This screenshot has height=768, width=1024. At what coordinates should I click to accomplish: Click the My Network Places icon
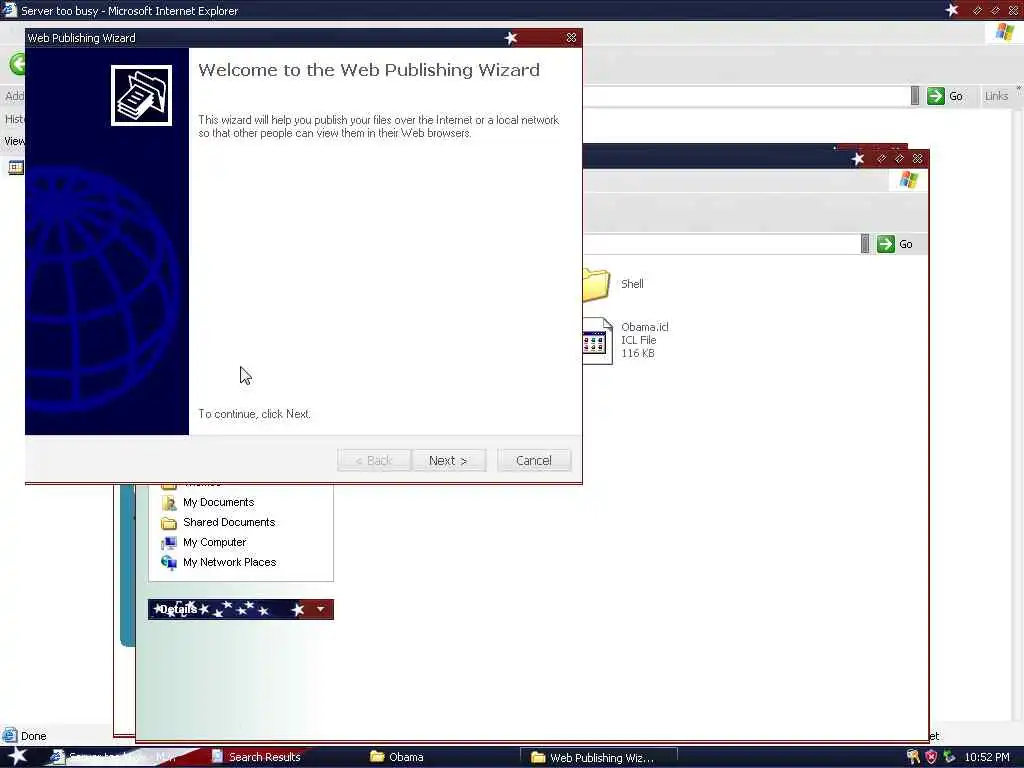pyautogui.click(x=169, y=562)
